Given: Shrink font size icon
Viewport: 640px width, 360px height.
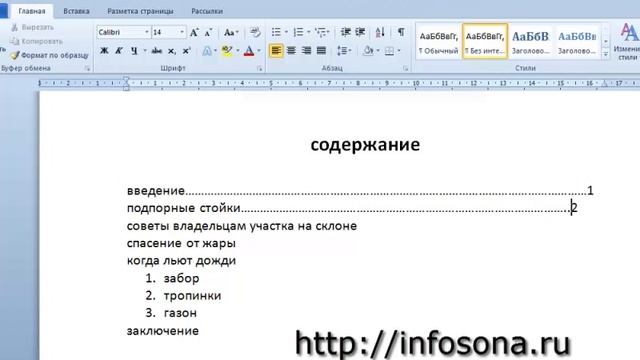Looking at the screenshot, I should [209, 32].
